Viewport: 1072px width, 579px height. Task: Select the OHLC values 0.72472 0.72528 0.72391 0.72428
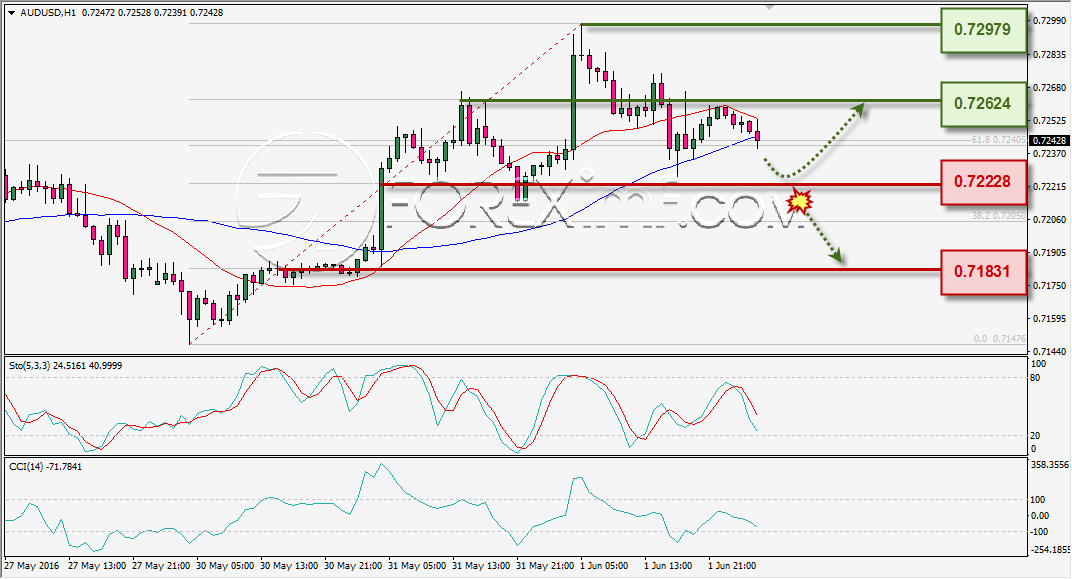(x=153, y=12)
